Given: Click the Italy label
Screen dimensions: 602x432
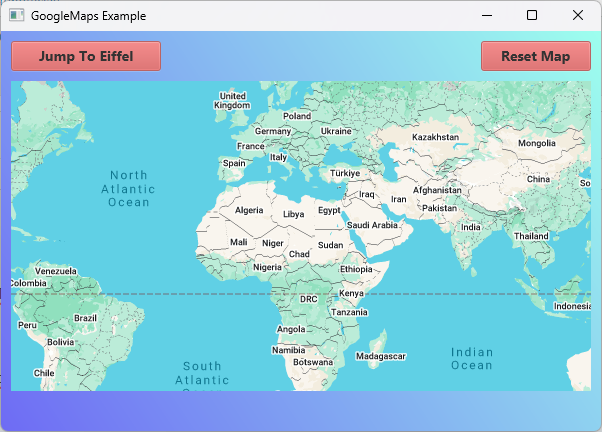Looking at the screenshot, I should pyautogui.click(x=278, y=157).
